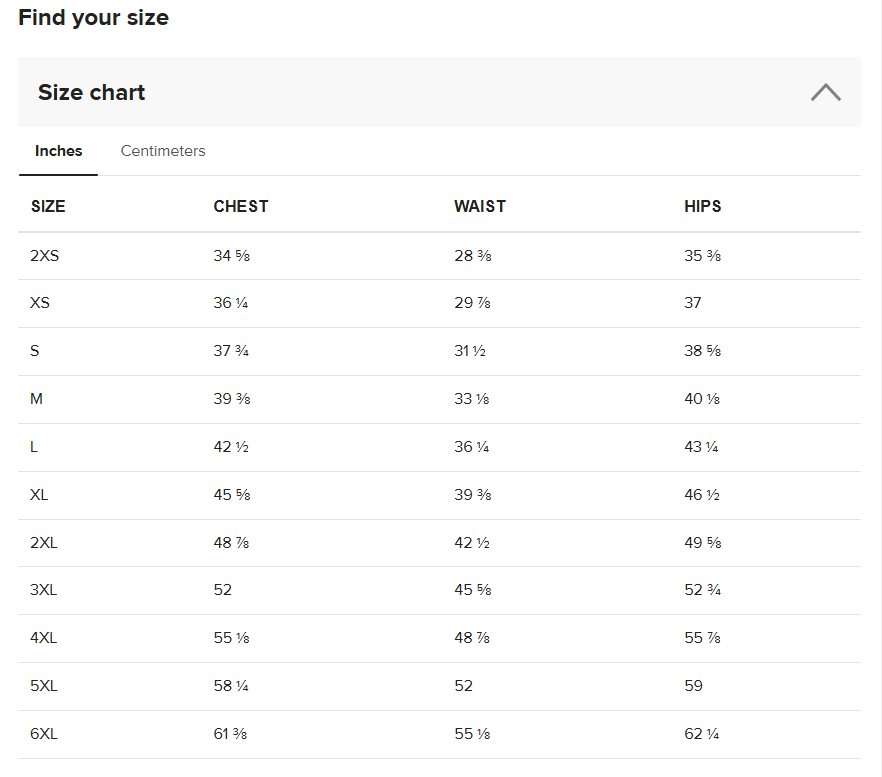882x777 pixels.
Task: Select the XS size row label
Action: pos(40,303)
